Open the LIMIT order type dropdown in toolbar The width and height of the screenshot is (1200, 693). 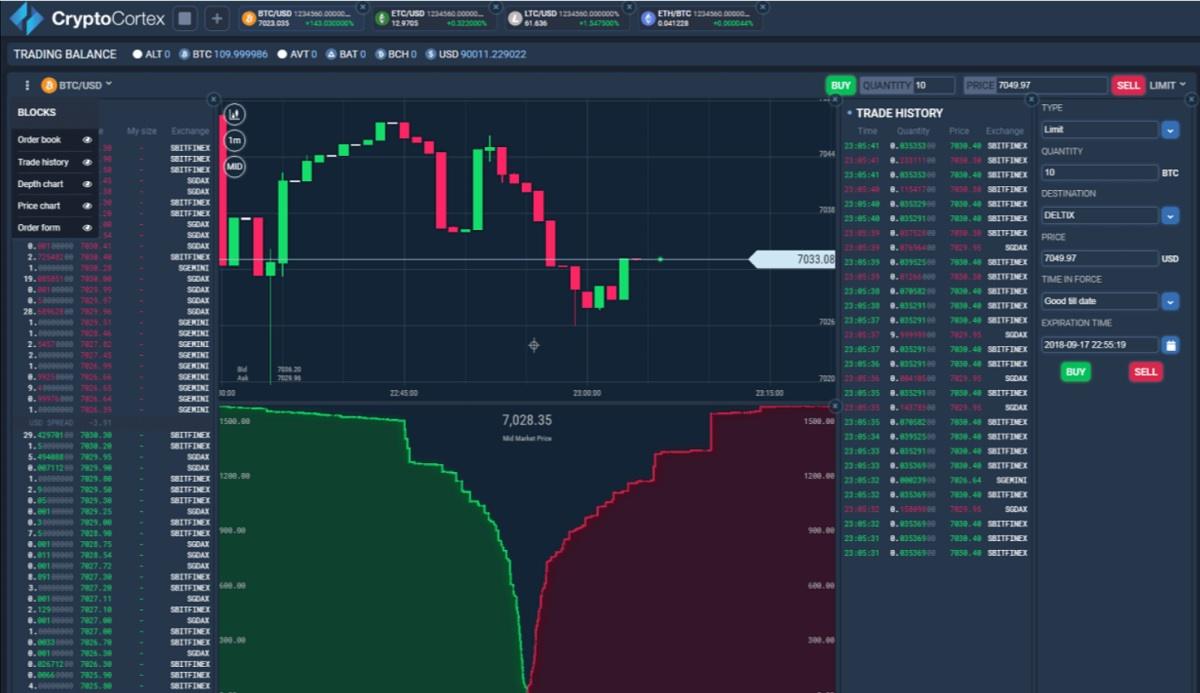click(x=1169, y=85)
